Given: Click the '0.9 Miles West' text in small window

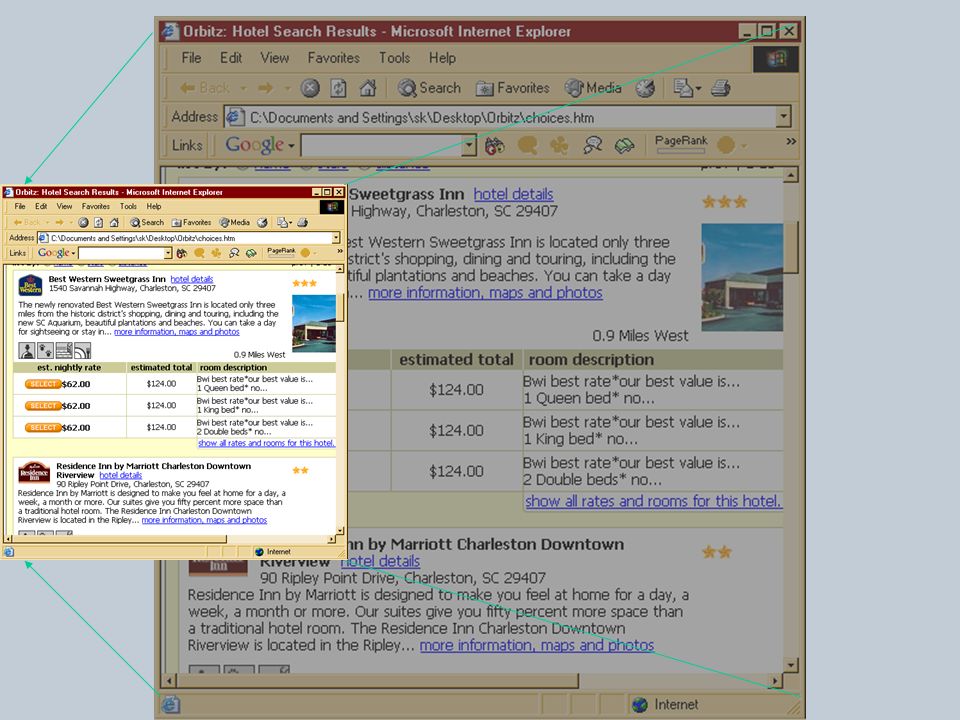Looking at the screenshot, I should (x=259, y=354).
